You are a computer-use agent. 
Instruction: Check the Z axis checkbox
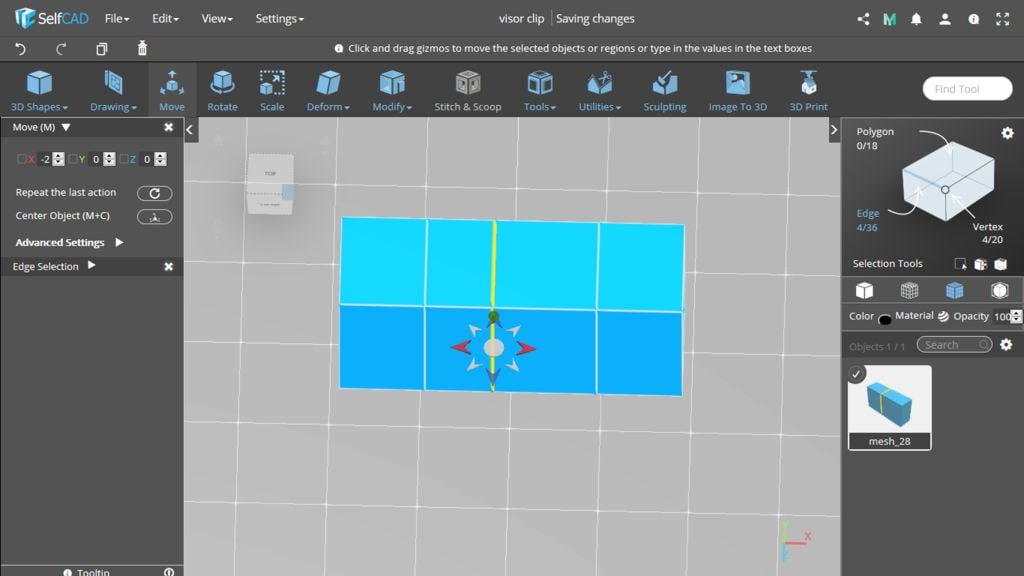(124, 159)
